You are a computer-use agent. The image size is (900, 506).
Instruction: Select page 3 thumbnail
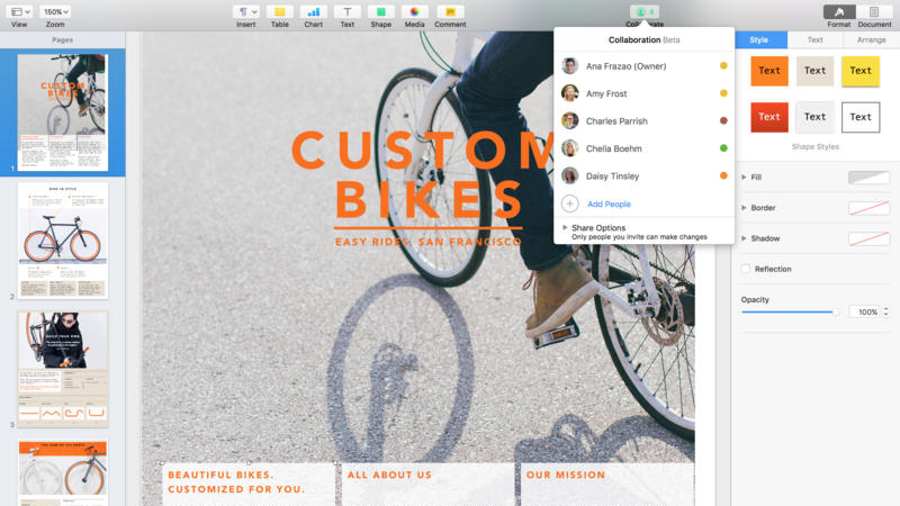pyautogui.click(x=63, y=369)
